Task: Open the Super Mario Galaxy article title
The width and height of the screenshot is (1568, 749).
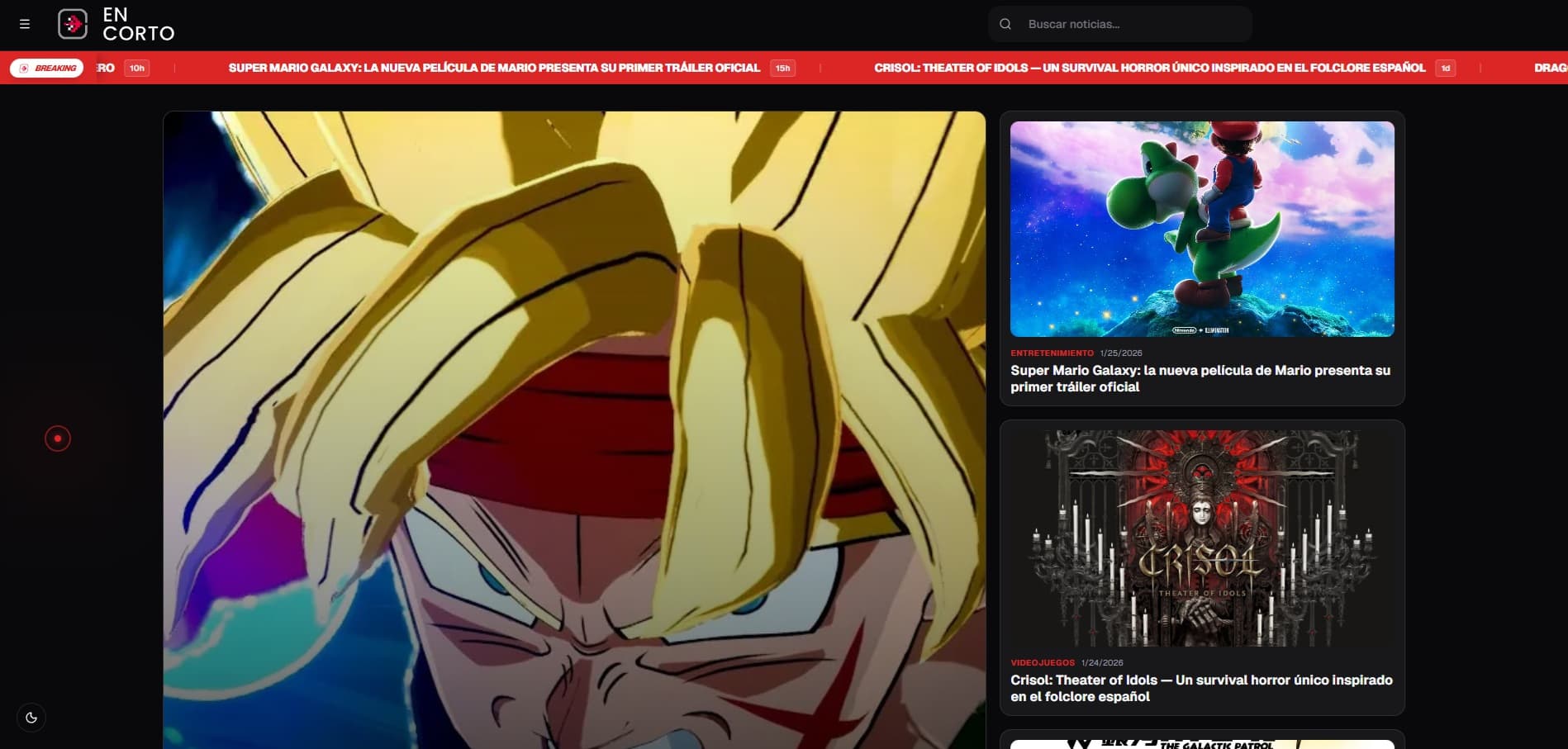Action: [1200, 378]
